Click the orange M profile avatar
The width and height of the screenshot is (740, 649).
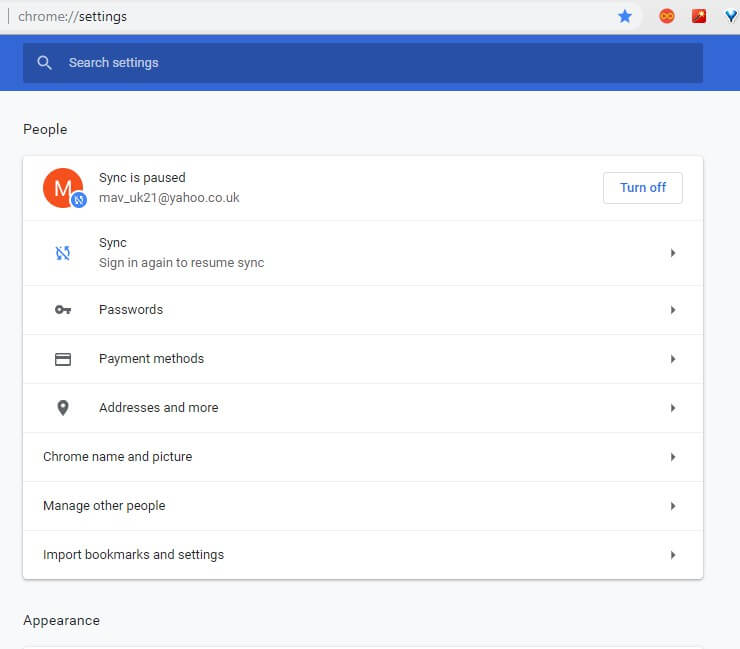click(x=63, y=188)
